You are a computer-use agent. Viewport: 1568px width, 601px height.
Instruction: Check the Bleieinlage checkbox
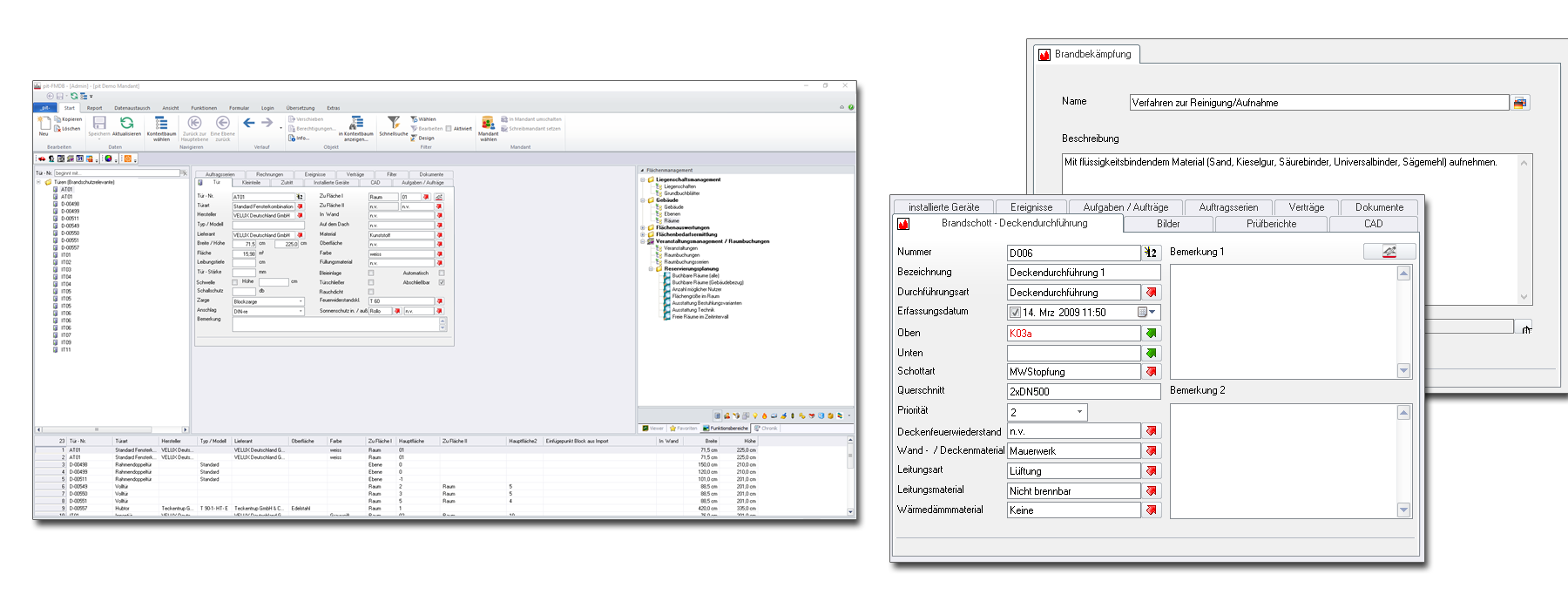tap(371, 273)
